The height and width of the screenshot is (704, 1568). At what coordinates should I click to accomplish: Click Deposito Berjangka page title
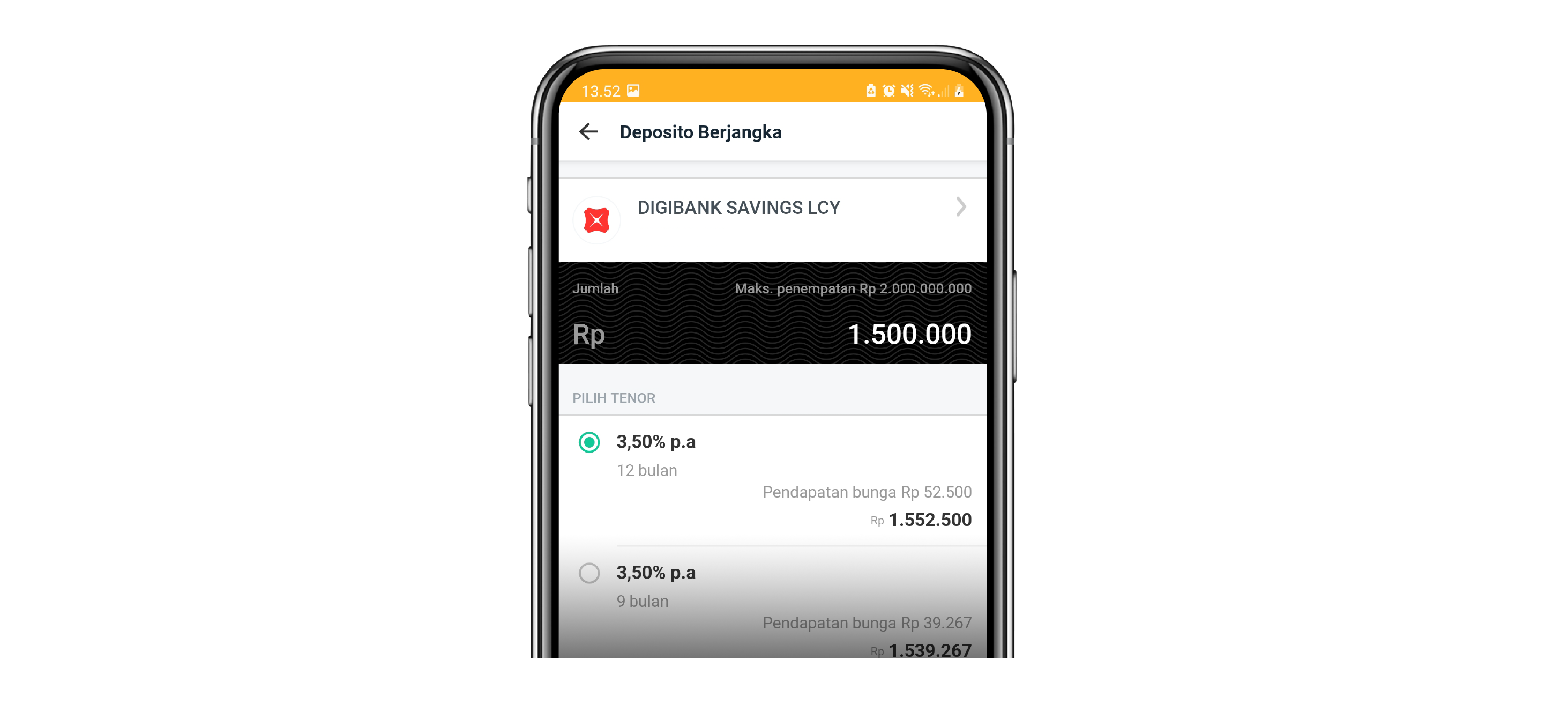[x=700, y=132]
